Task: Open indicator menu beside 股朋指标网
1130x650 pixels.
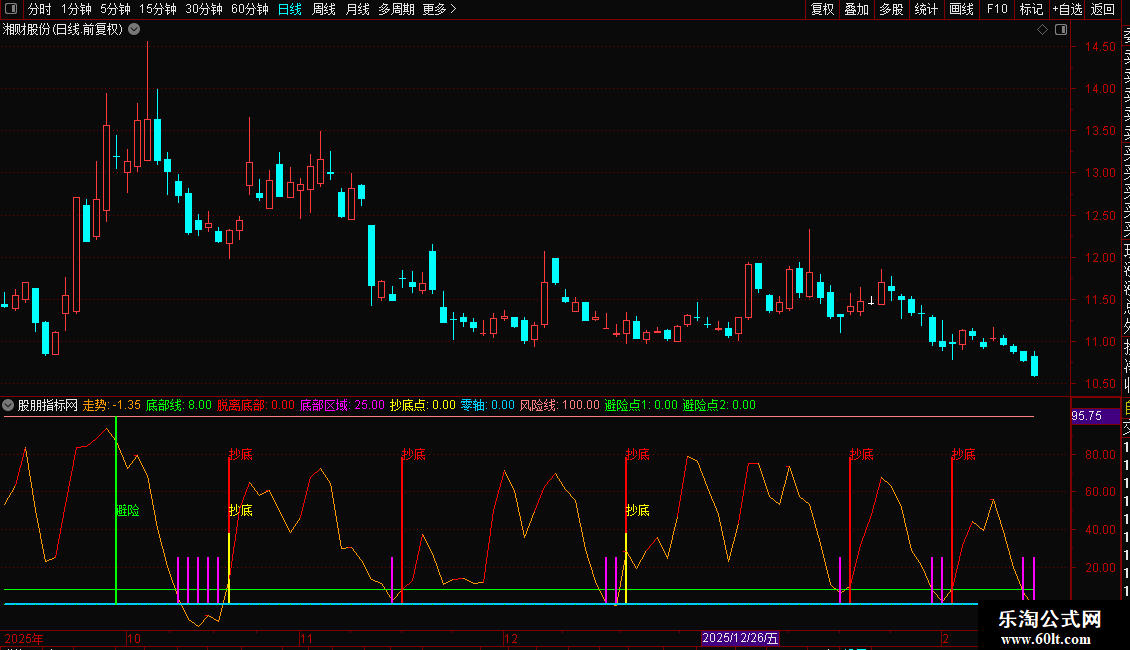Action: pyautogui.click(x=8, y=405)
